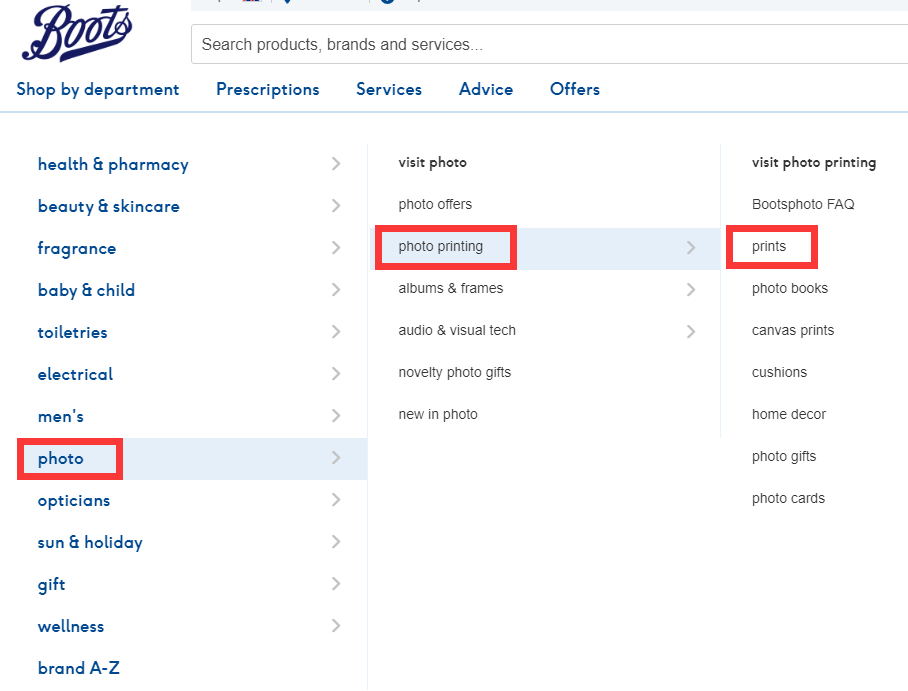The height and width of the screenshot is (691, 908).
Task: Select the Services navigation item
Action: tap(389, 89)
